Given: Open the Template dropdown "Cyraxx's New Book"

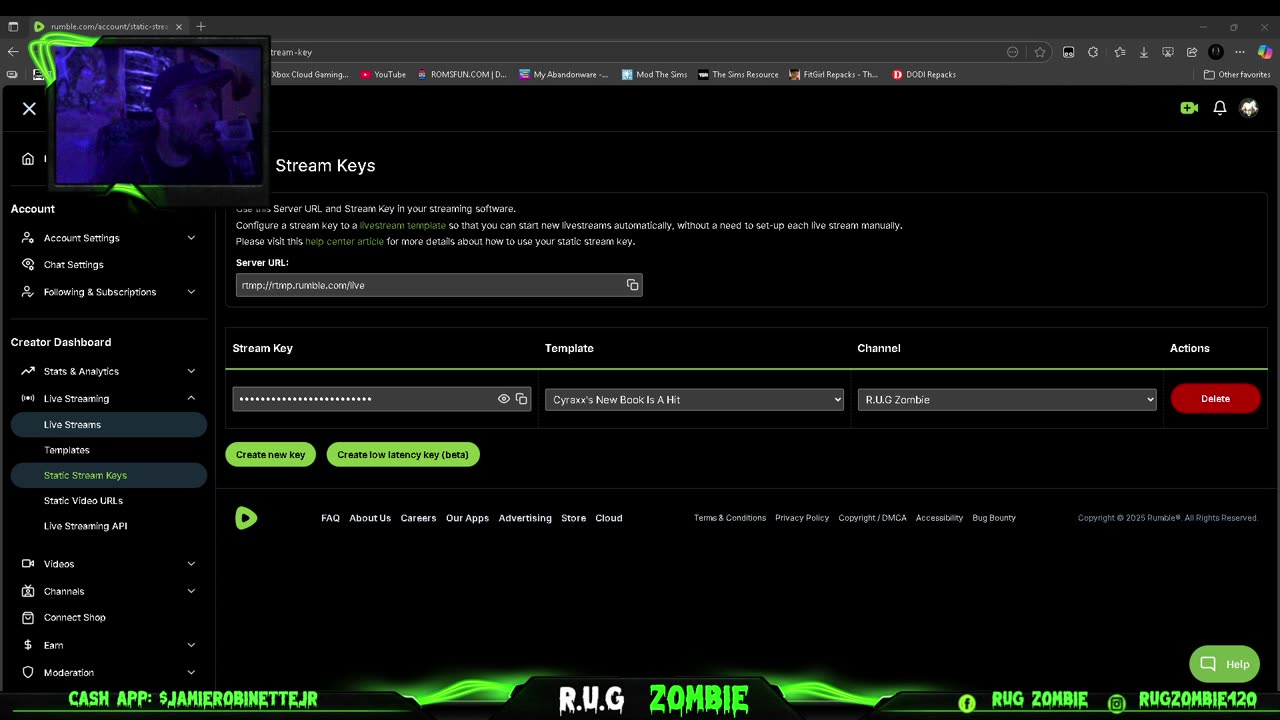Looking at the screenshot, I should click(x=695, y=399).
